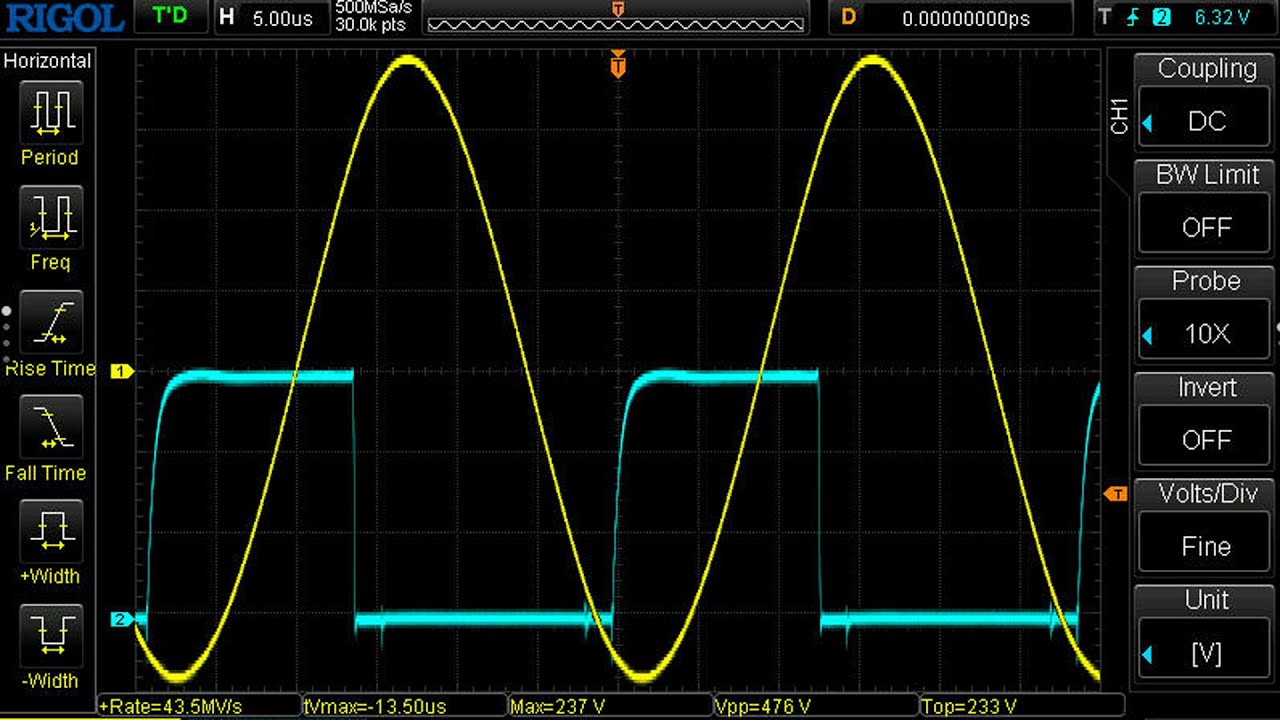Select the Freq measurement icon
This screenshot has width=1280, height=720.
pyautogui.click(x=51, y=217)
